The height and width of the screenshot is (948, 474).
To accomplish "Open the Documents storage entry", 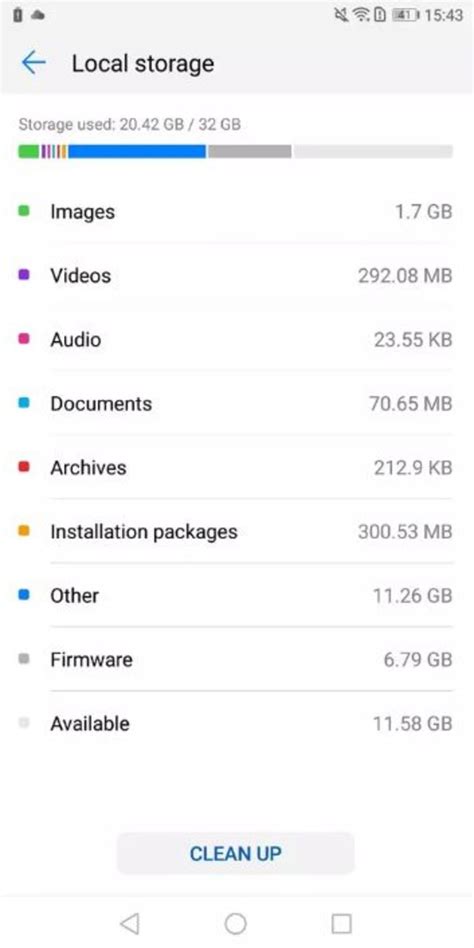I will [235, 404].
